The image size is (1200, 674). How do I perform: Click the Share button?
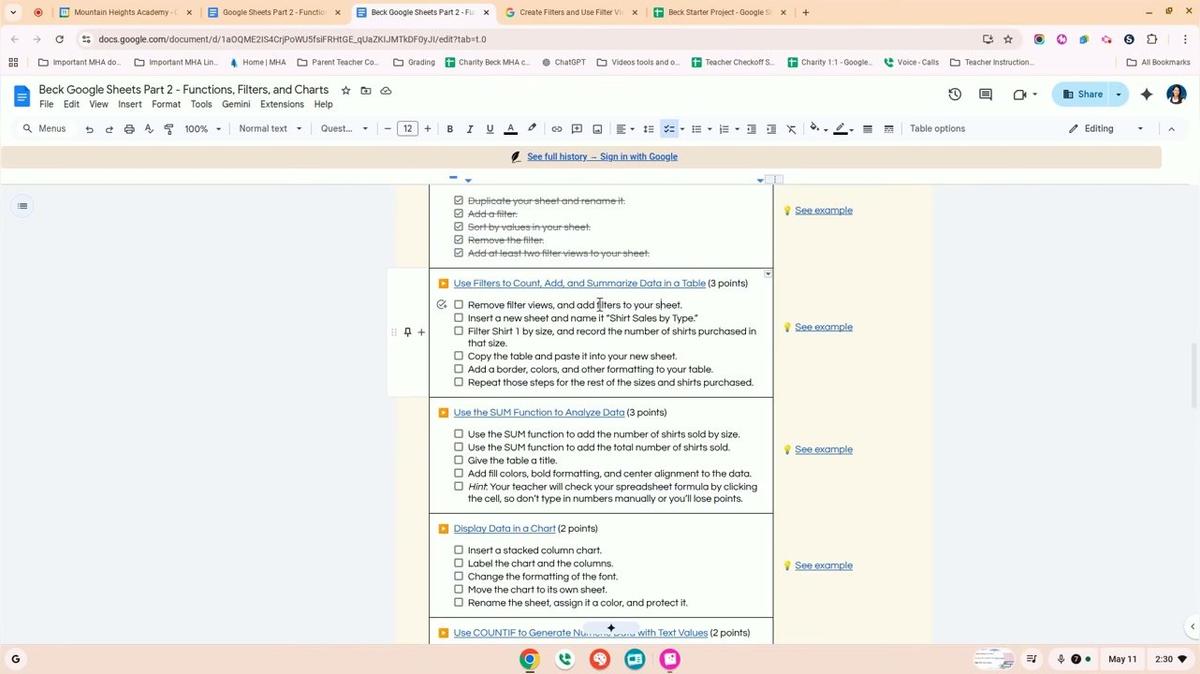(x=1082, y=94)
